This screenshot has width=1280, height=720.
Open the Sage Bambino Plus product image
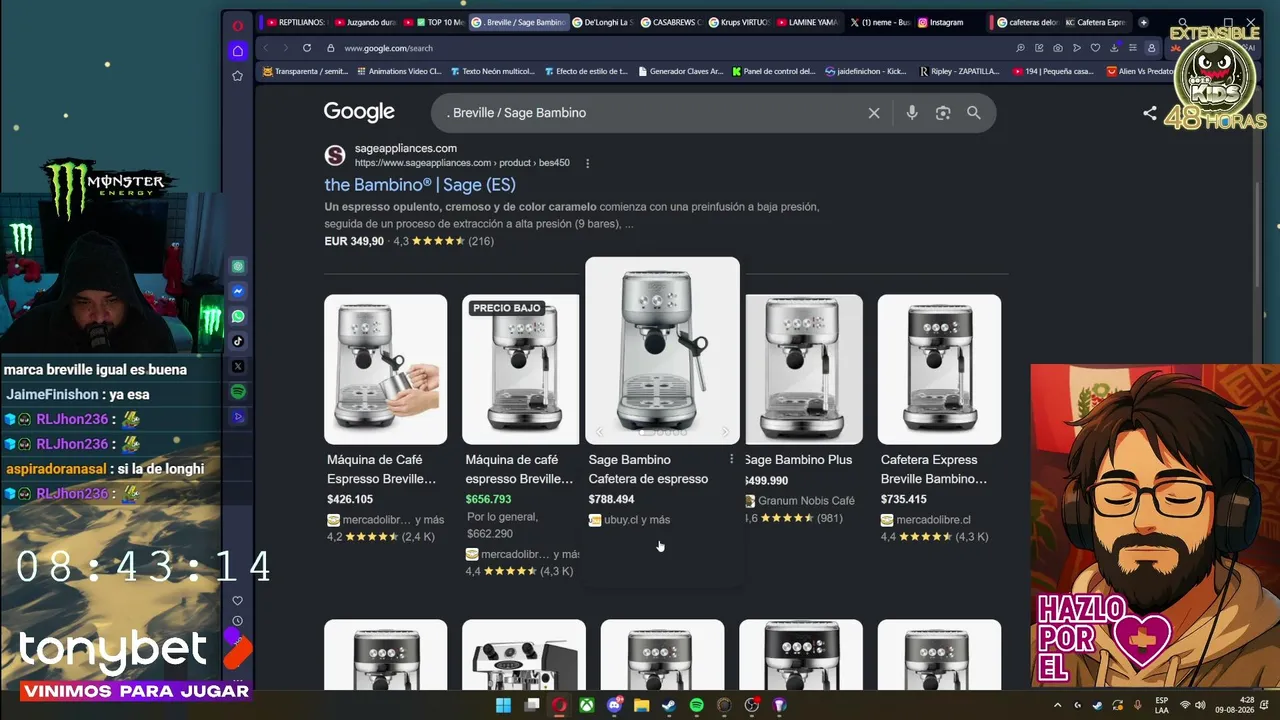(x=803, y=369)
